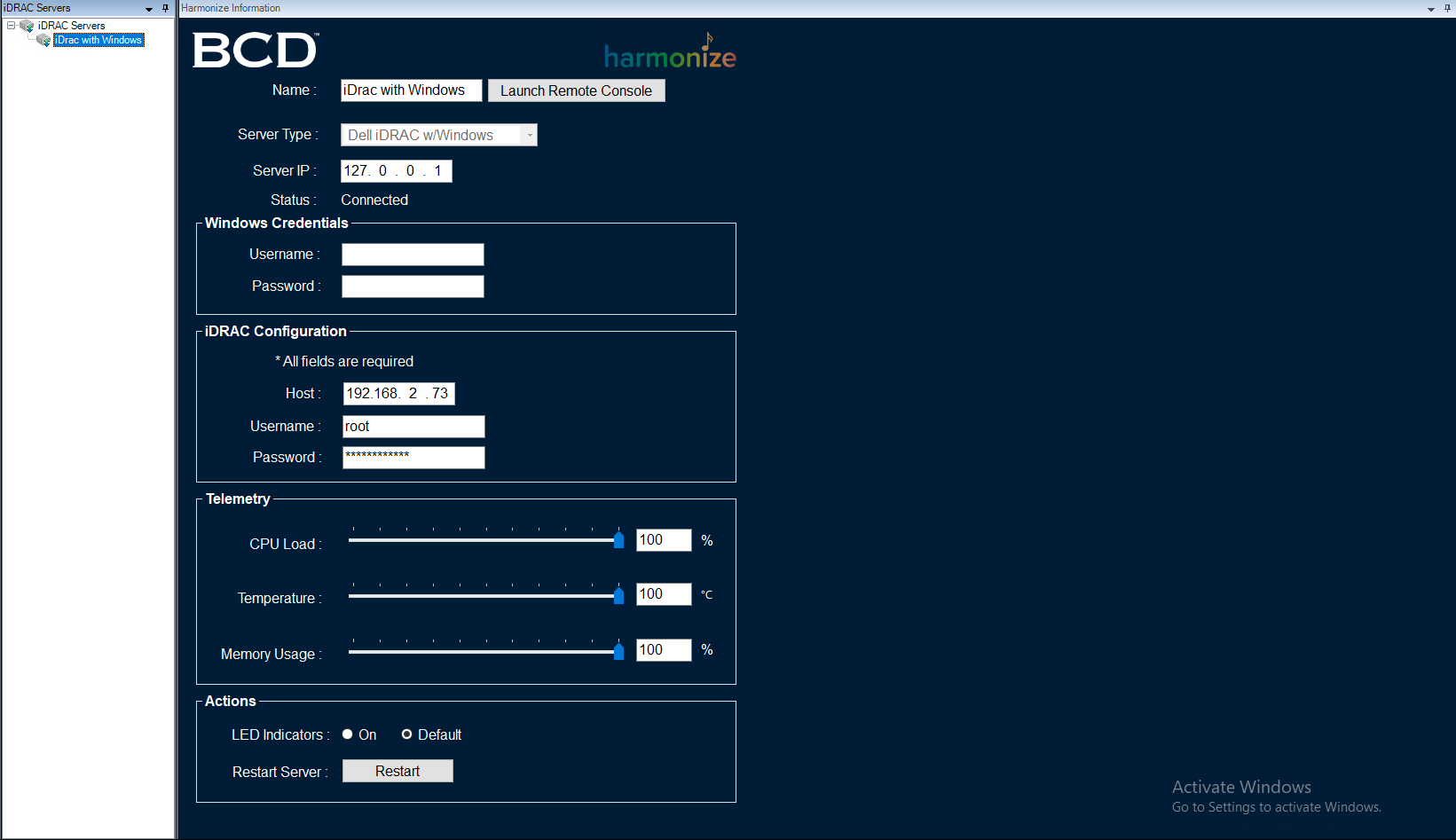Click the Restart server button
This screenshot has height=840, width=1456.
point(397,771)
